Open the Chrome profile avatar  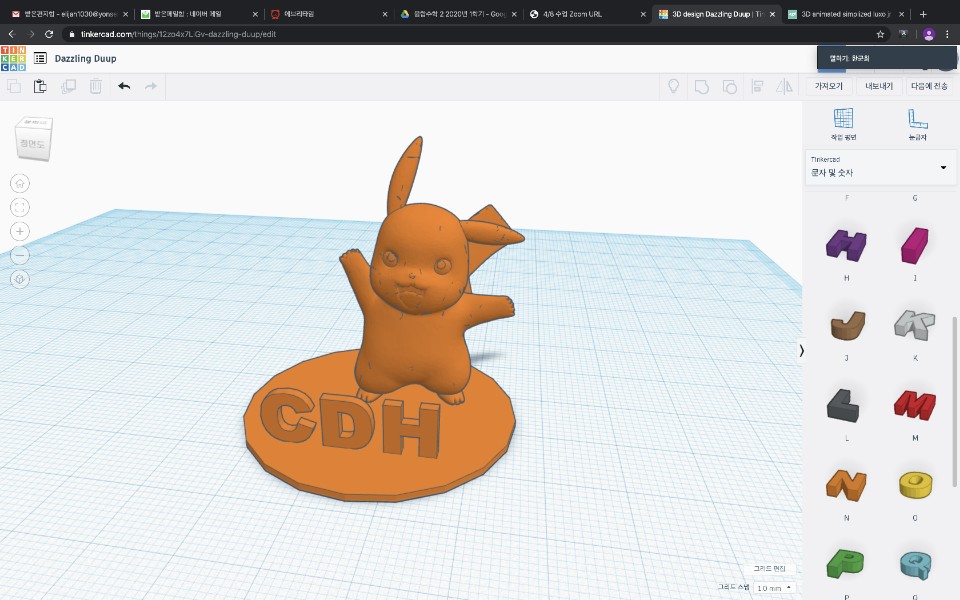coord(929,34)
